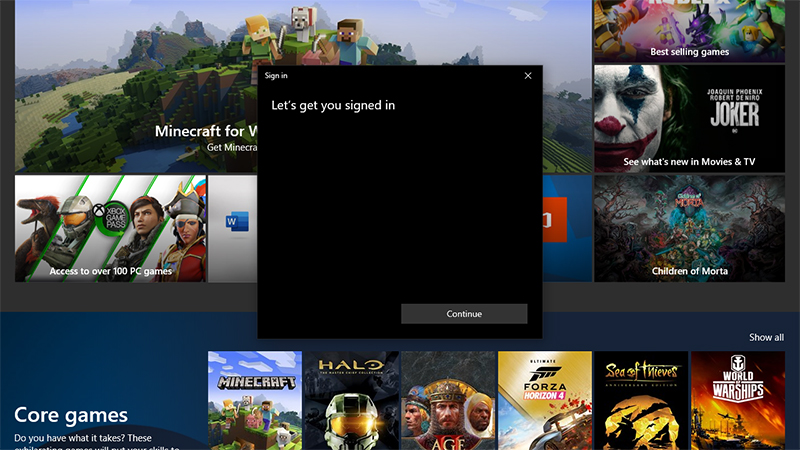Open the Minecraft game cover
Screen dimensions: 800x450
pos(255,401)
